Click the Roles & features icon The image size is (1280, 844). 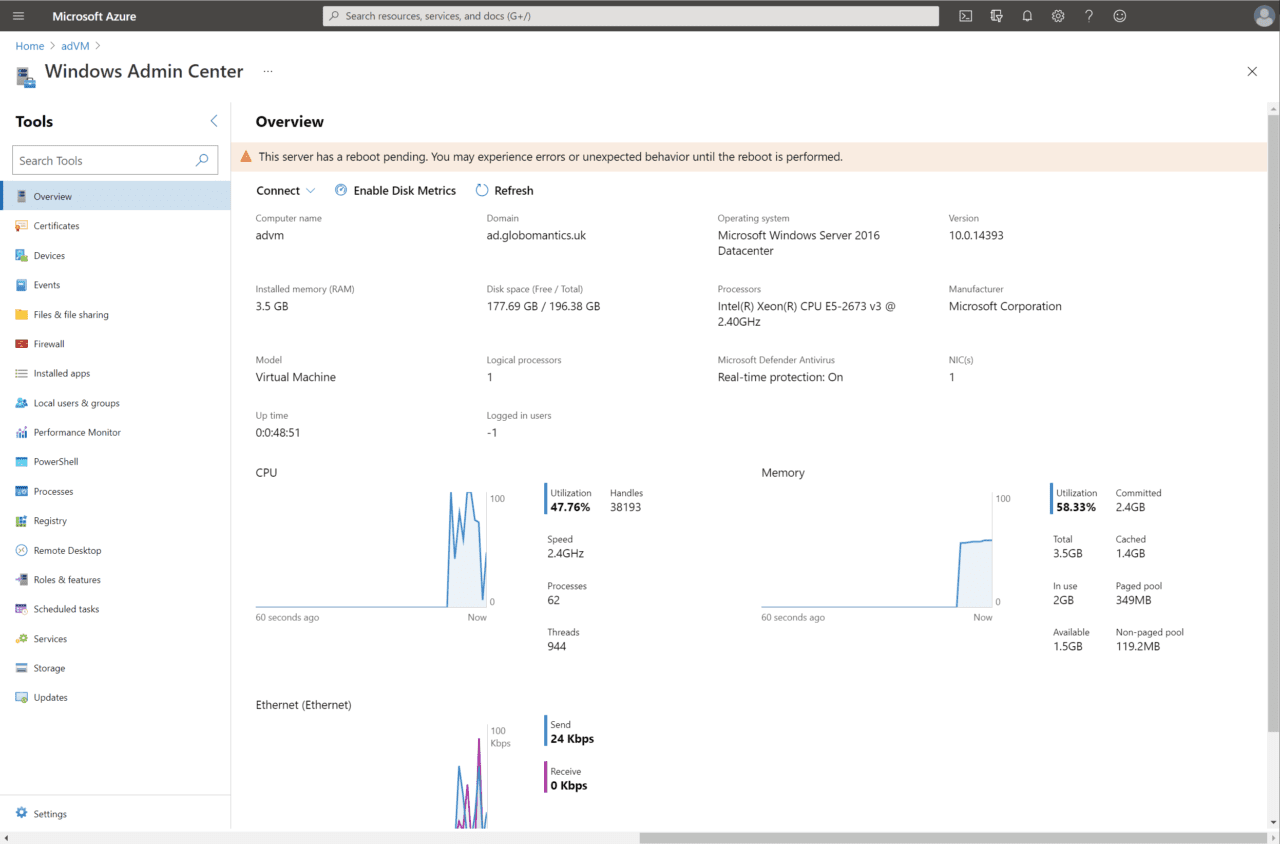coord(22,580)
